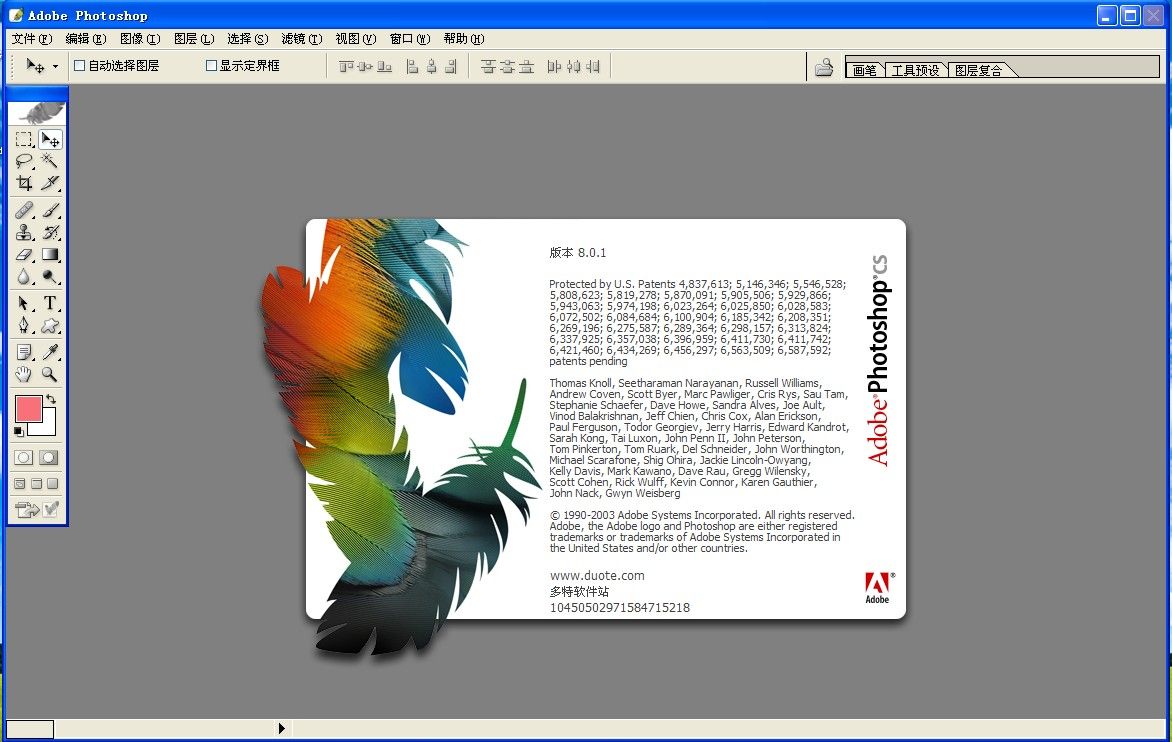This screenshot has height=742, width=1172.
Task: Select the Hand tool
Action: coord(24,374)
